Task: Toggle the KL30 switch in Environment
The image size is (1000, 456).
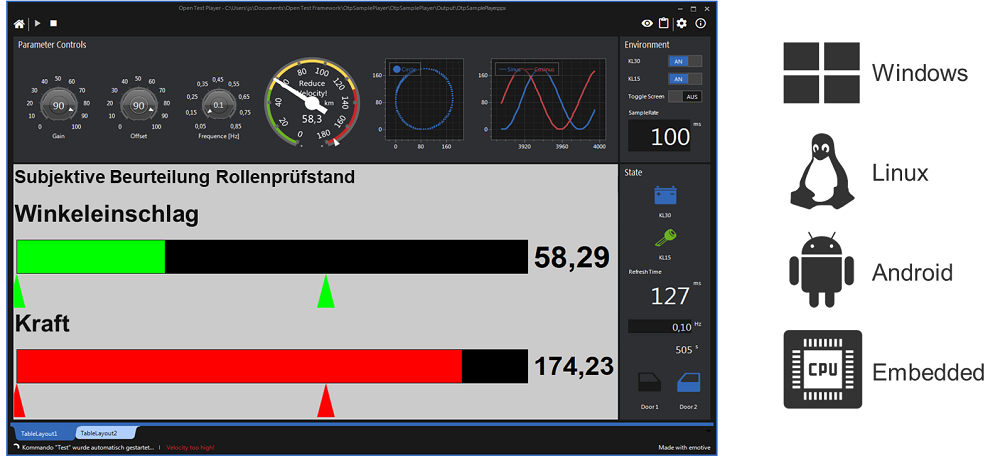Action: click(685, 61)
